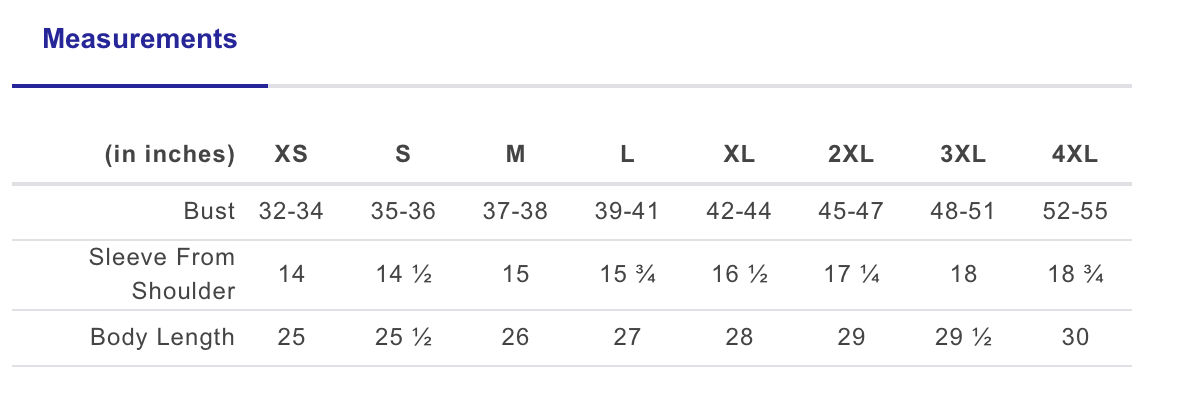Select the XL size column header
Image resolution: width=1189 pixels, height=394 pixels.
point(739,155)
